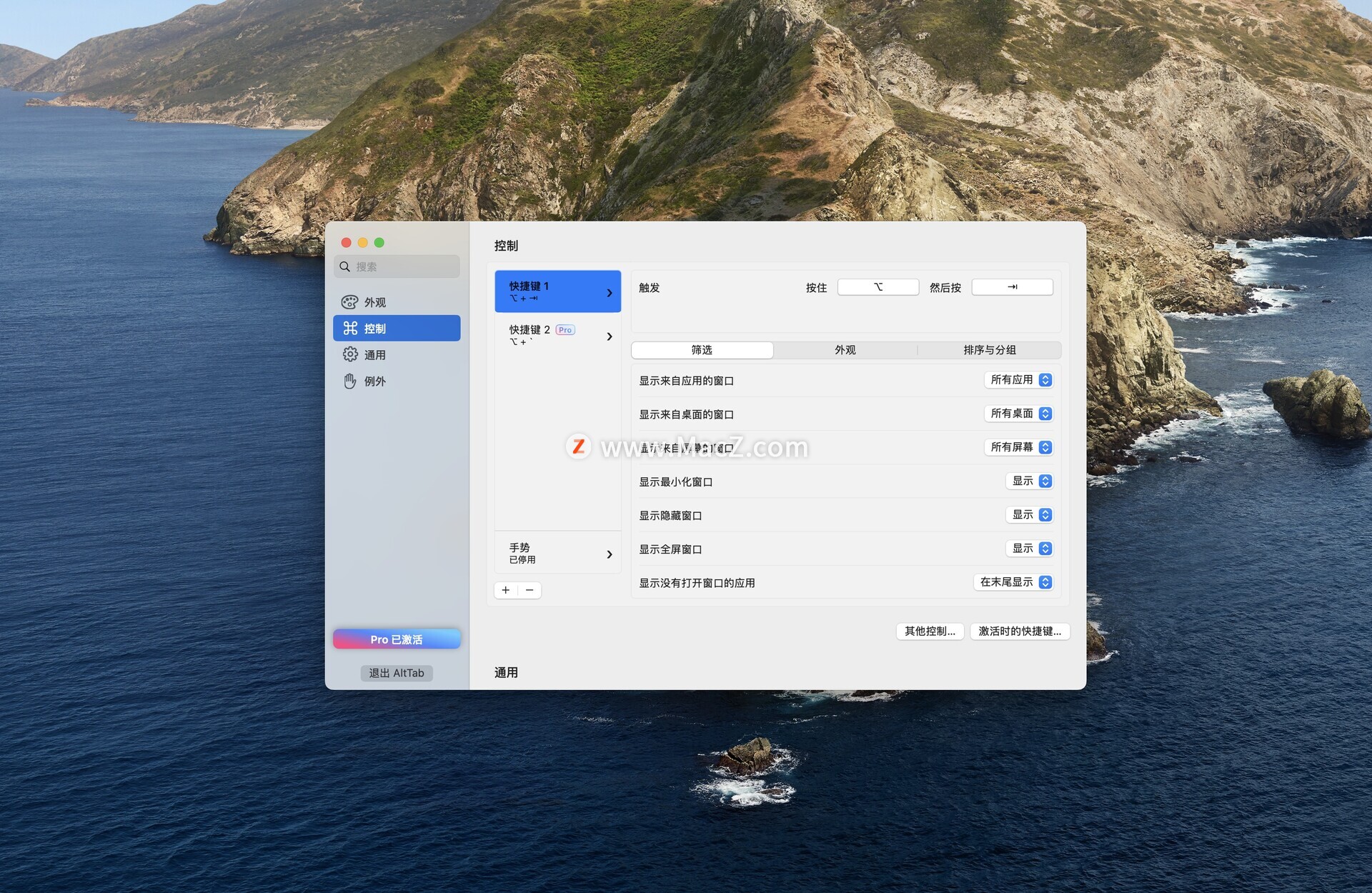Select the 手势 已停用 entry
The height and width of the screenshot is (893, 1372).
(557, 553)
